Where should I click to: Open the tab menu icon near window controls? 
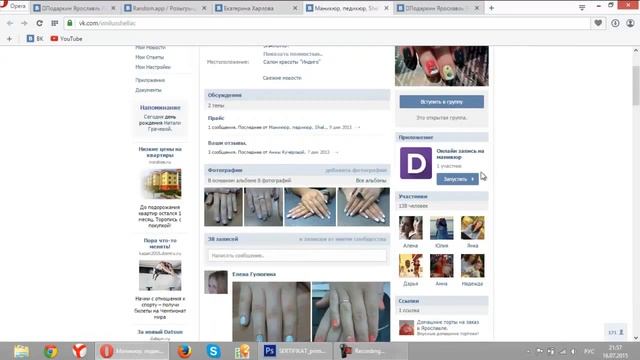pyautogui.click(x=582, y=7)
